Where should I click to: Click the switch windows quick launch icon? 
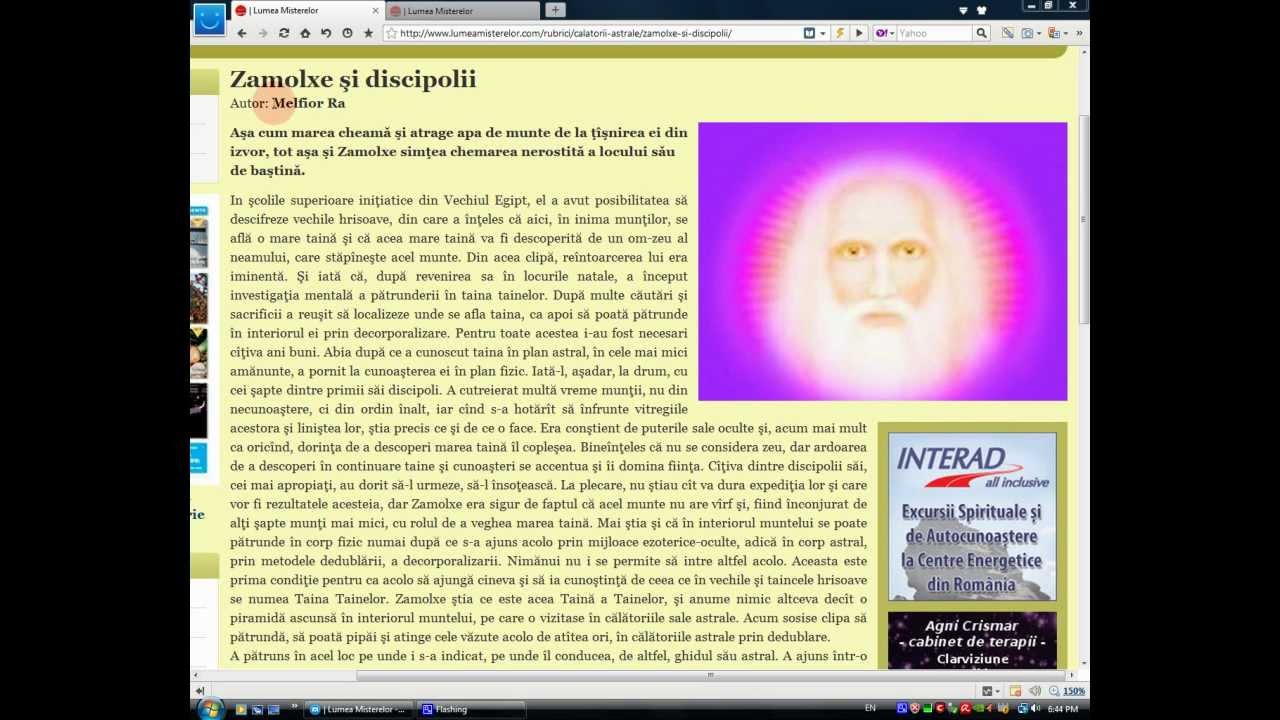coord(273,709)
